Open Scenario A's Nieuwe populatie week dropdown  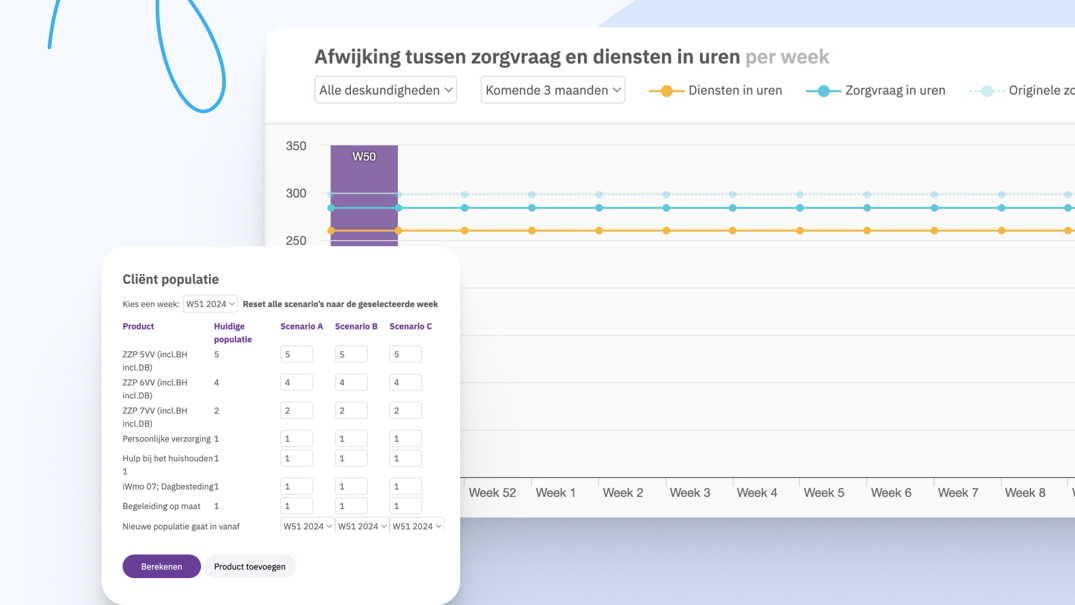click(x=306, y=525)
